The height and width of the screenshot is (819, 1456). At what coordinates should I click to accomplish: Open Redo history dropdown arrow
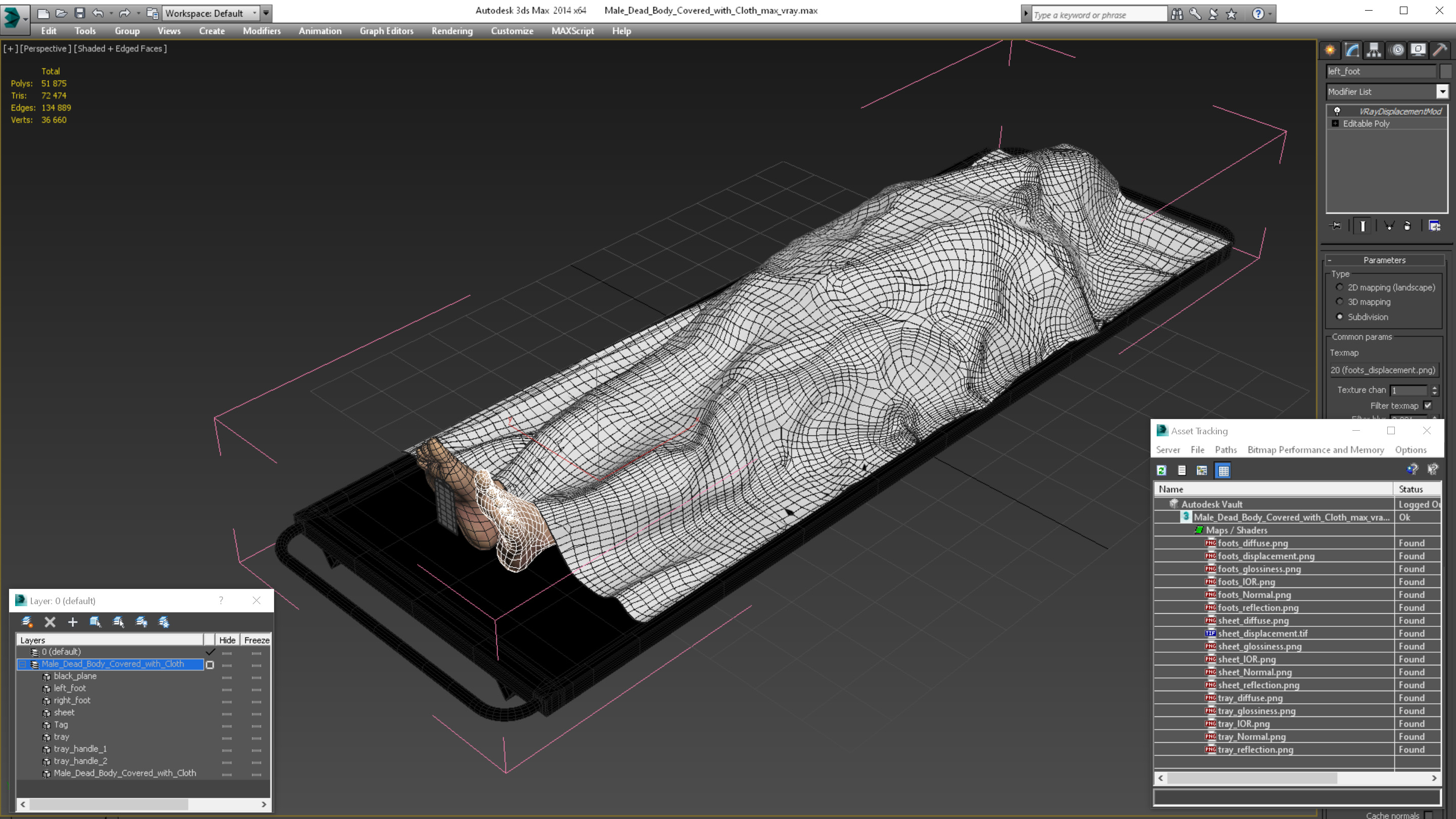pos(138,13)
